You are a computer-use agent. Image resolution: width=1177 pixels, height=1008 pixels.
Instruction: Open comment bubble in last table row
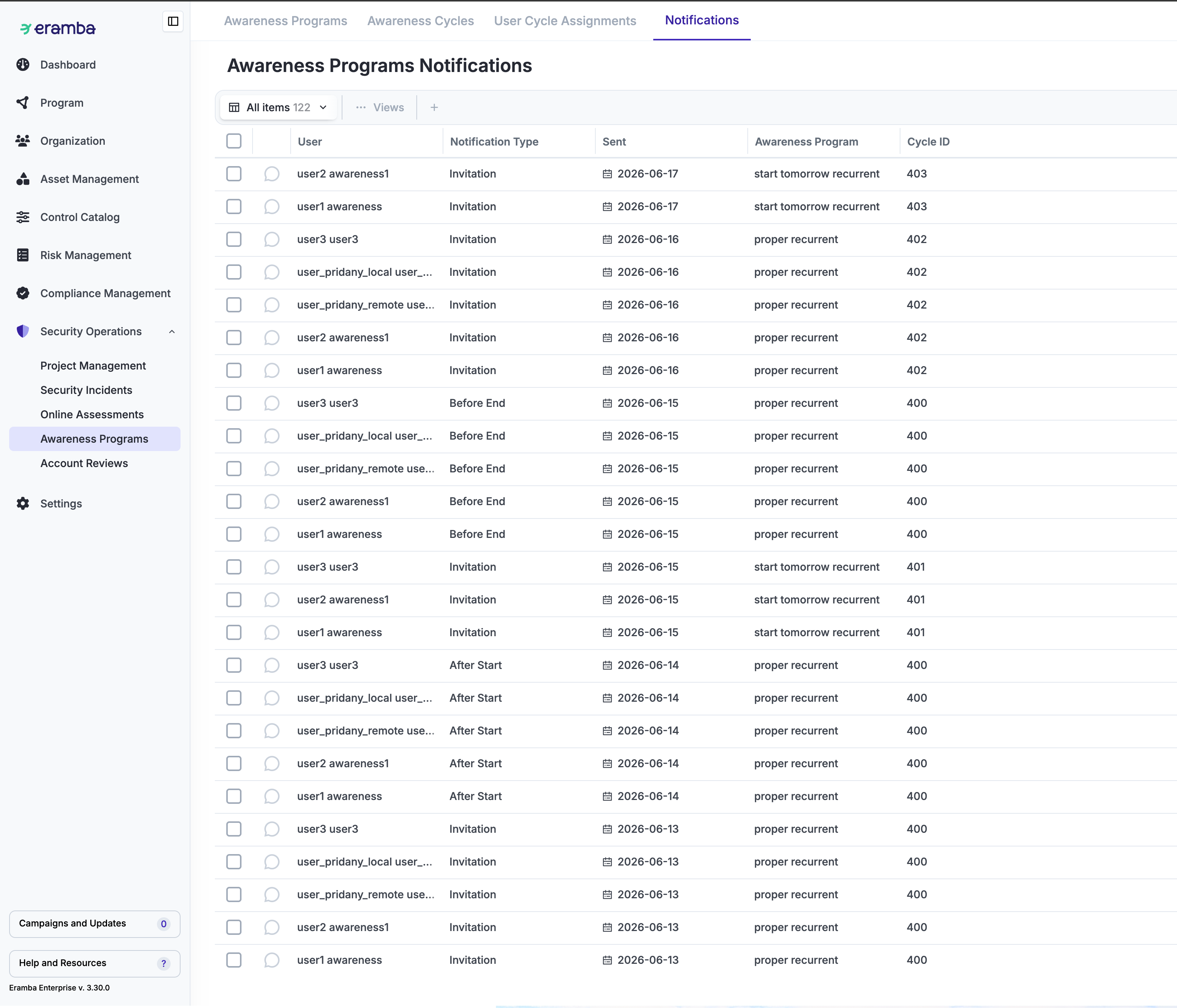point(272,960)
